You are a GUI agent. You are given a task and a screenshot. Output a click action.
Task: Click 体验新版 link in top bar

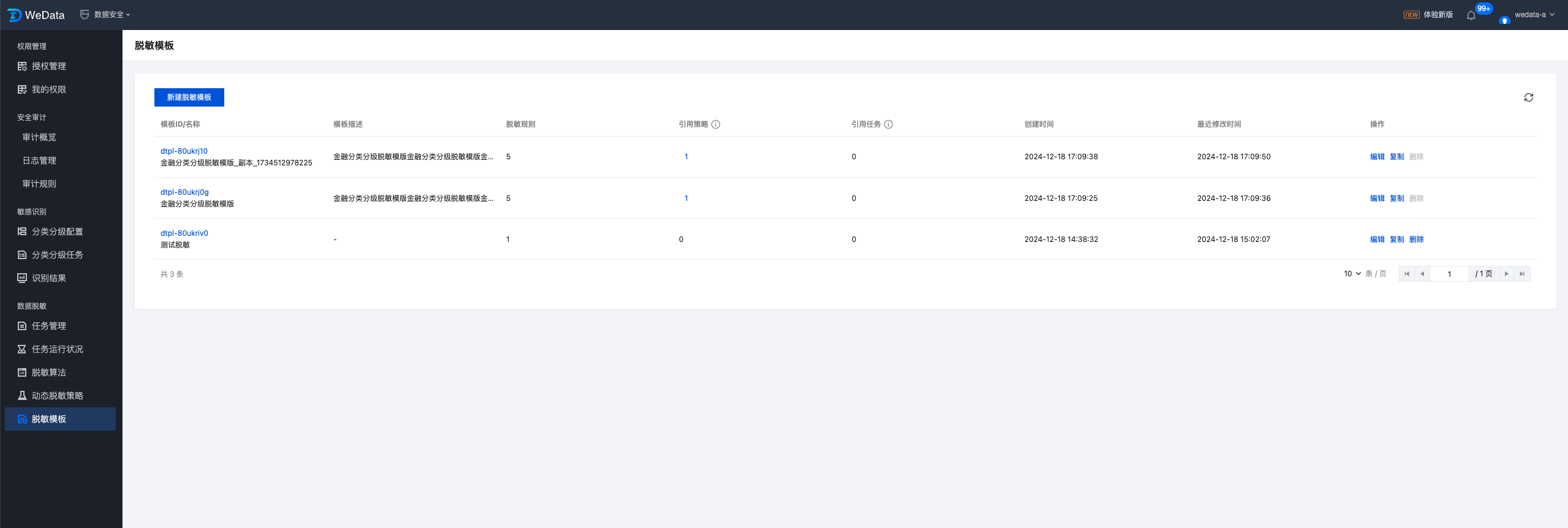[x=1438, y=15]
